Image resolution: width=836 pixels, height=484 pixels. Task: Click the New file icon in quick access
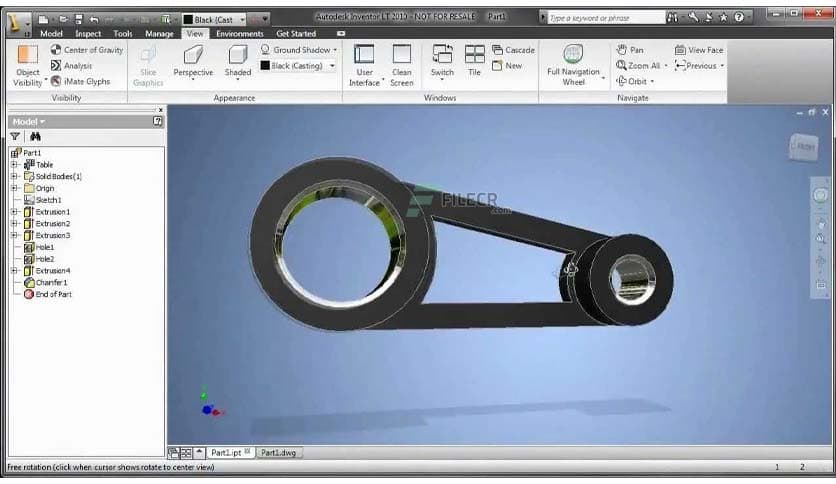coord(44,19)
